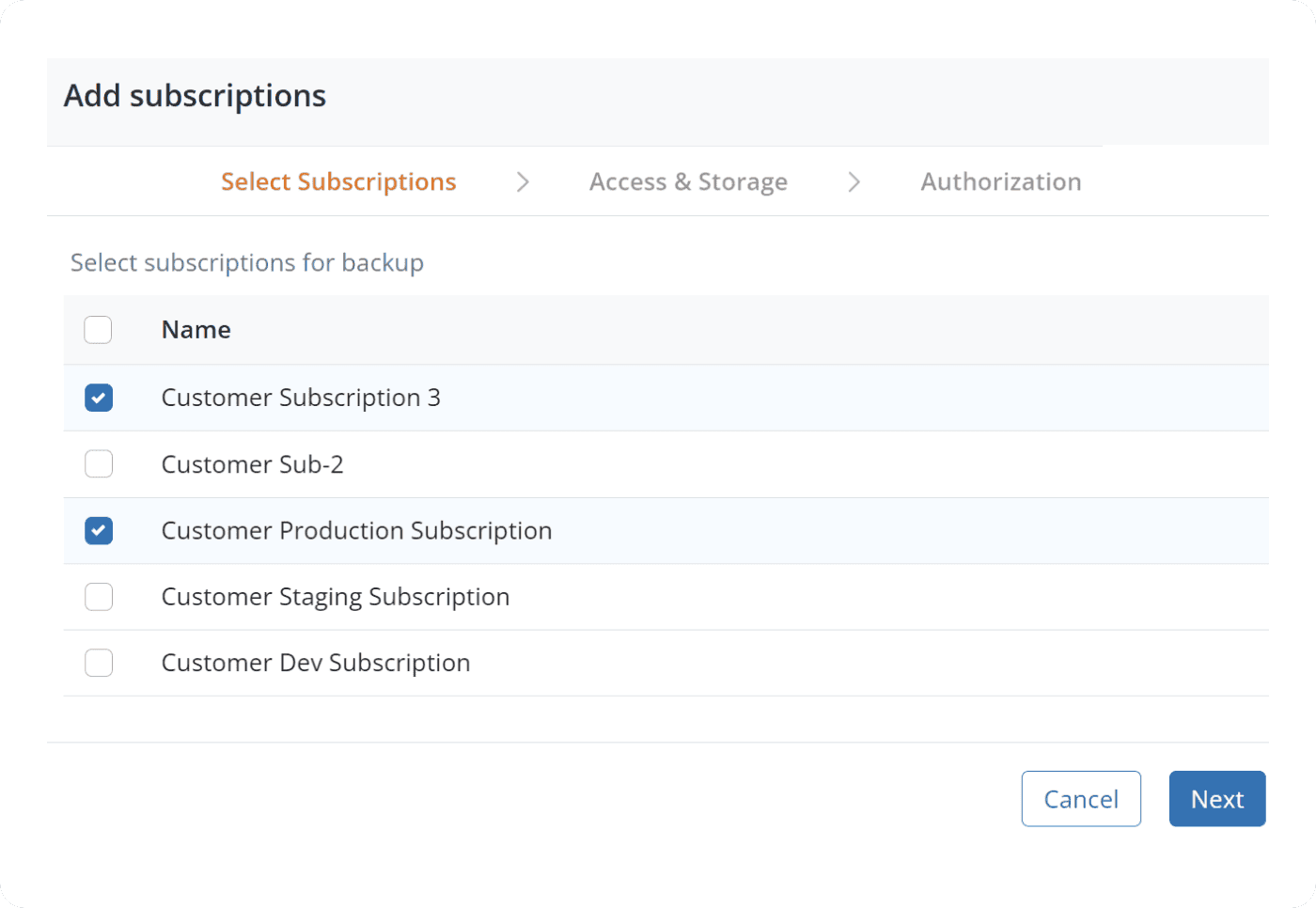Check the Customer Sub-2 checkbox
The width and height of the screenshot is (1316, 908).
pyautogui.click(x=99, y=464)
